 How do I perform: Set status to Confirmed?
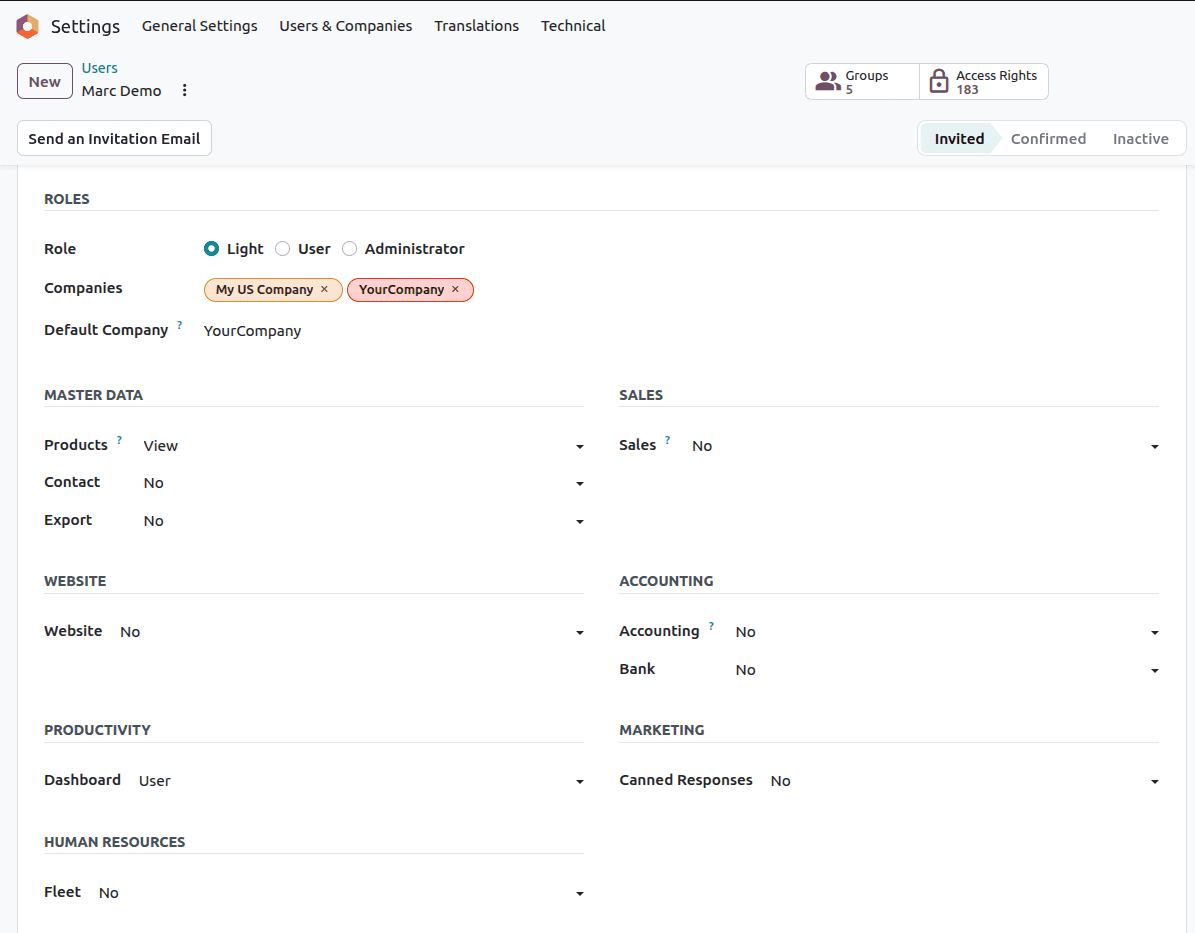click(x=1048, y=139)
